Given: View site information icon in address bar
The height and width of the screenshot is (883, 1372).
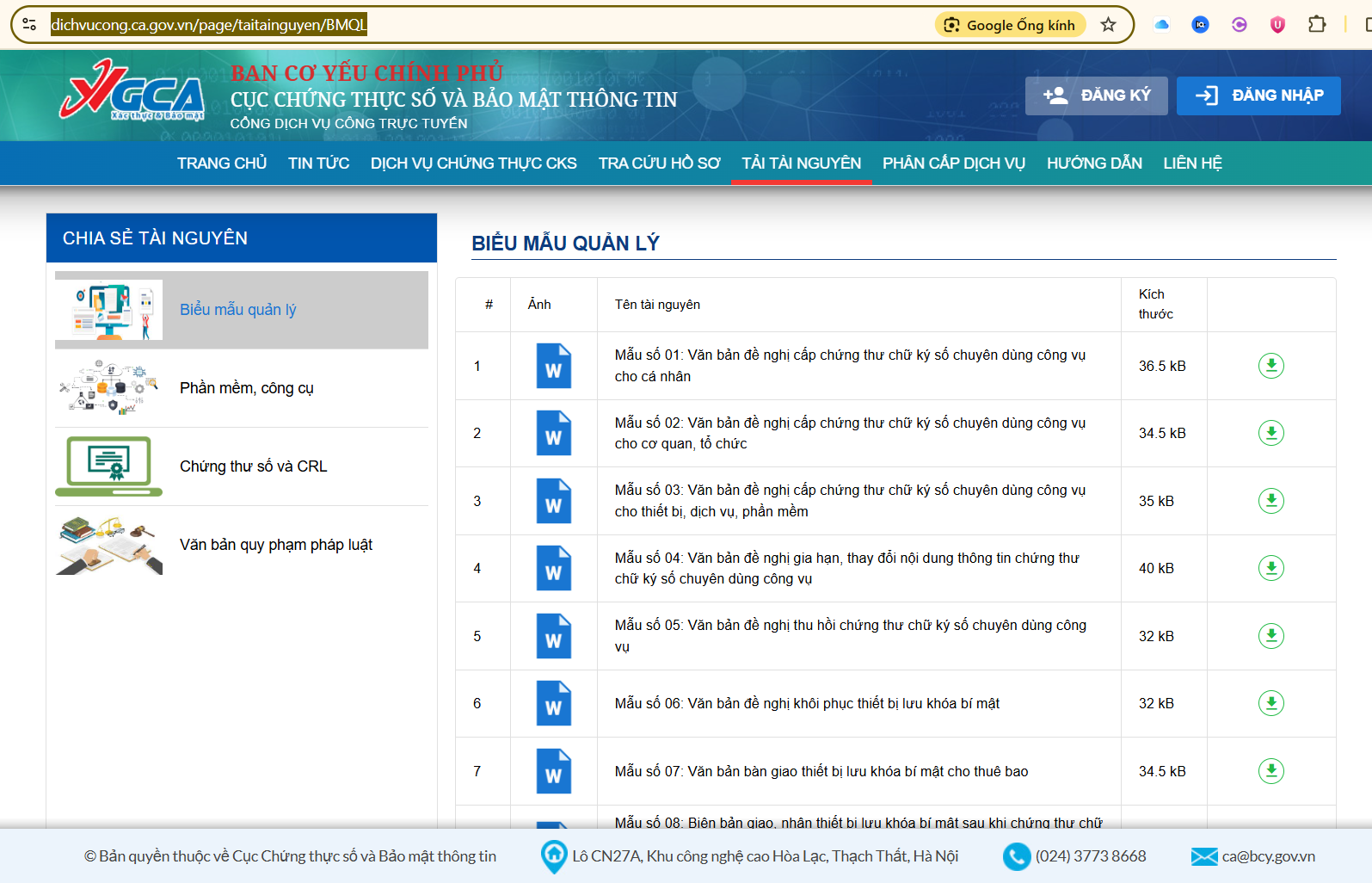Looking at the screenshot, I should click(29, 25).
